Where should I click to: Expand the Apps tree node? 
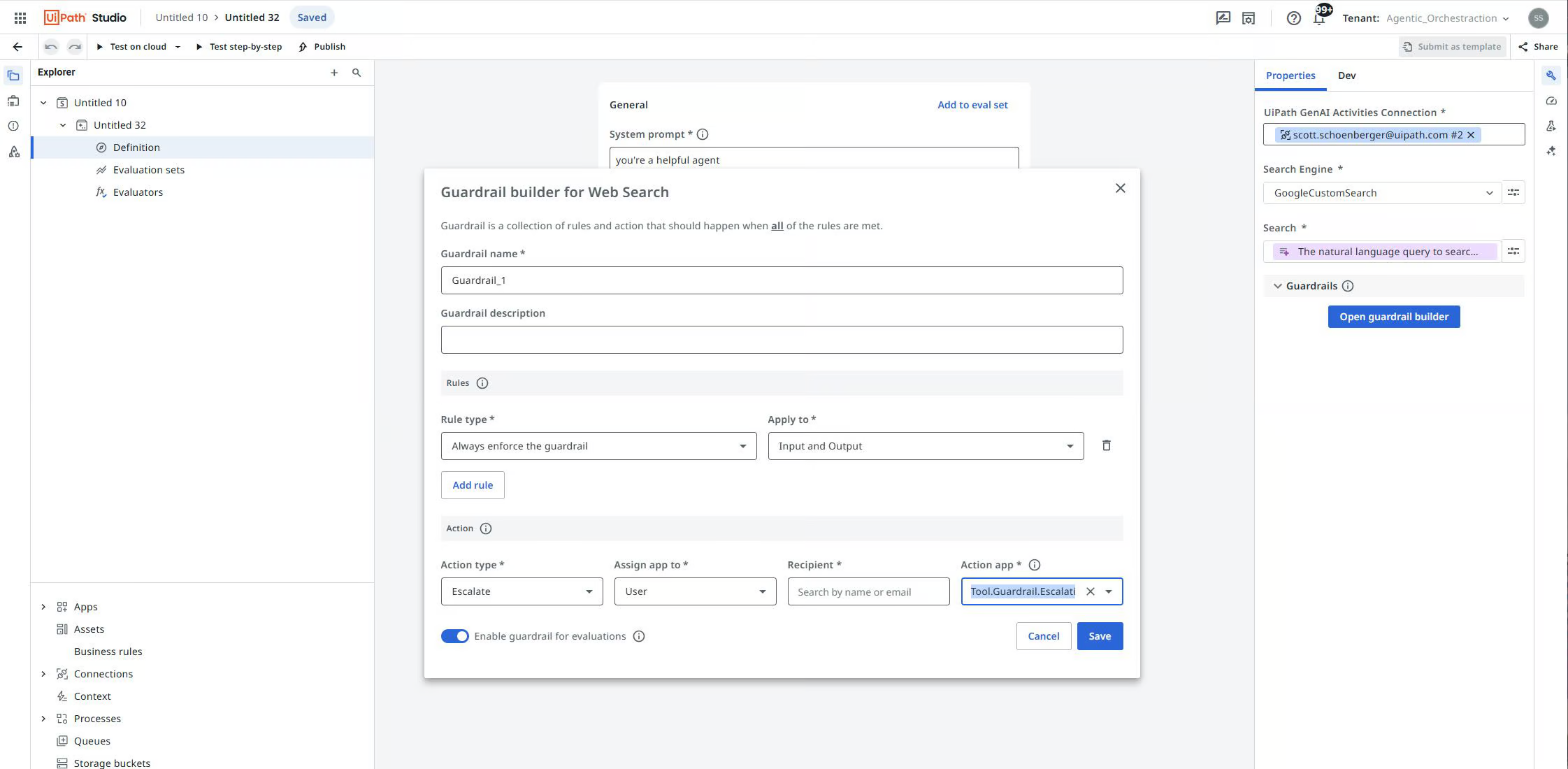pyautogui.click(x=43, y=607)
